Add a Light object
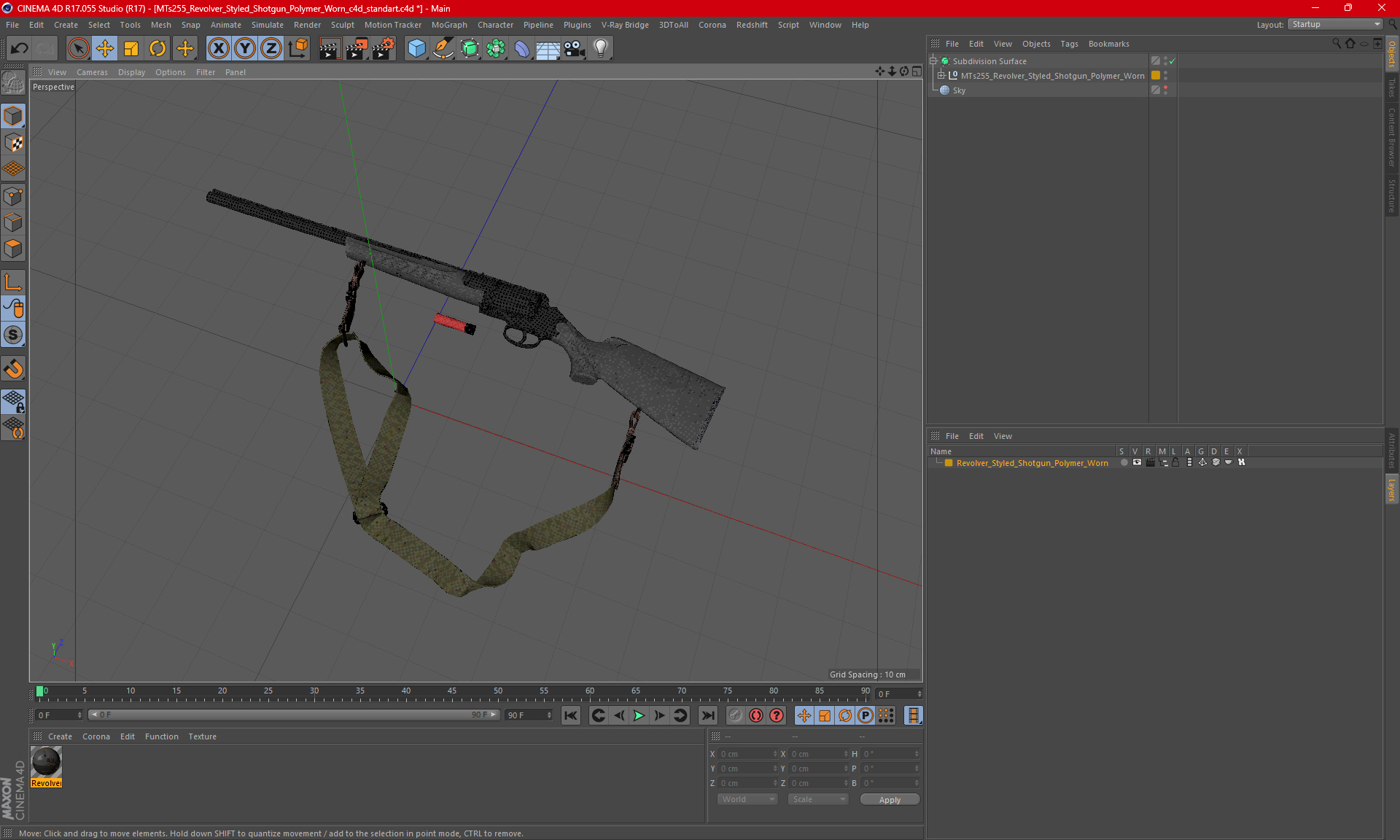The width and height of the screenshot is (1400, 840). point(600,49)
